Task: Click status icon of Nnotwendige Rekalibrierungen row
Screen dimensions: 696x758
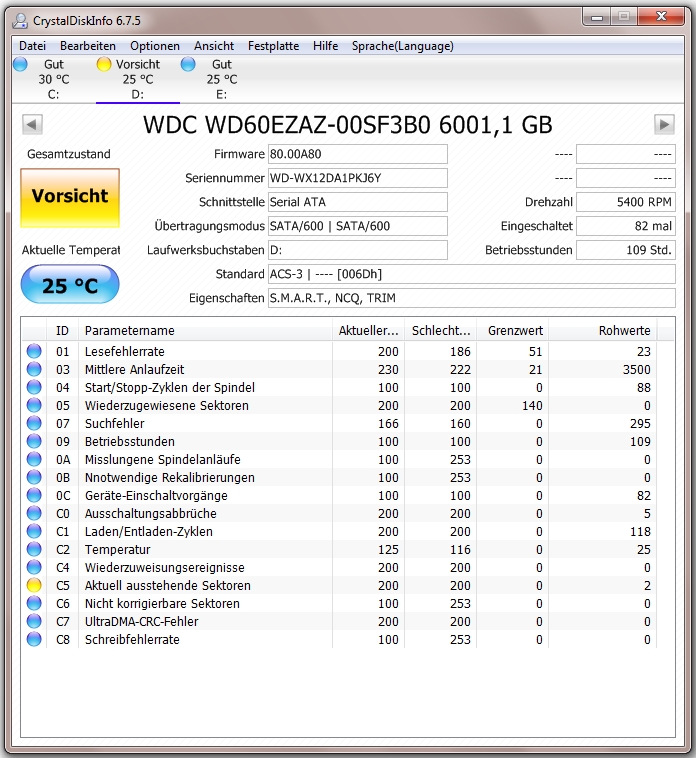Action: click(34, 477)
